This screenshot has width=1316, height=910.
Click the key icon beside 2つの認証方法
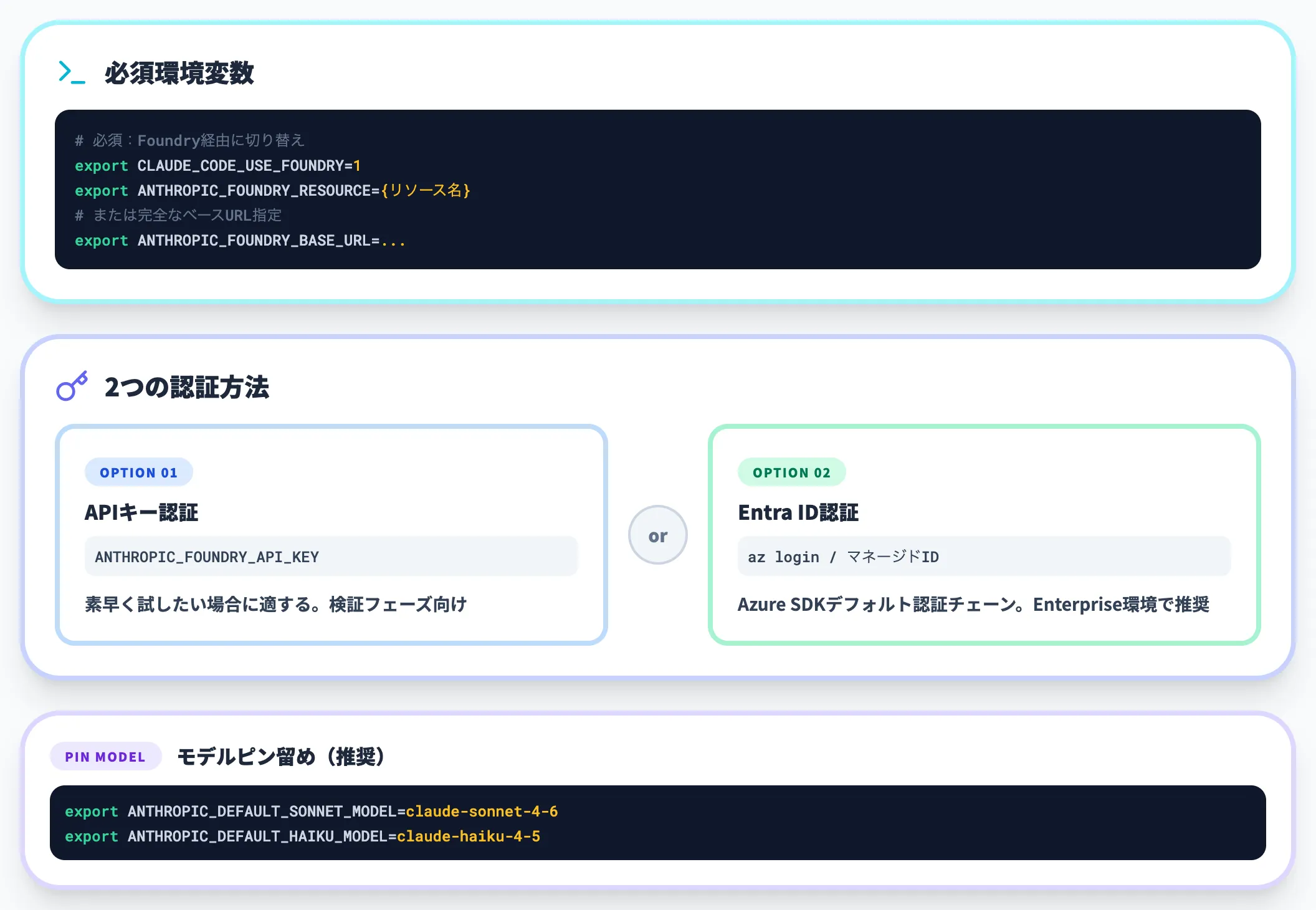[x=72, y=386]
